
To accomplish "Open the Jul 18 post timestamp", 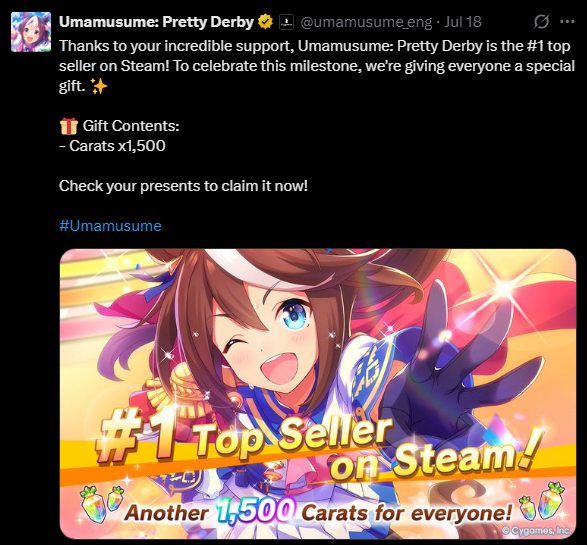I will 463,22.
